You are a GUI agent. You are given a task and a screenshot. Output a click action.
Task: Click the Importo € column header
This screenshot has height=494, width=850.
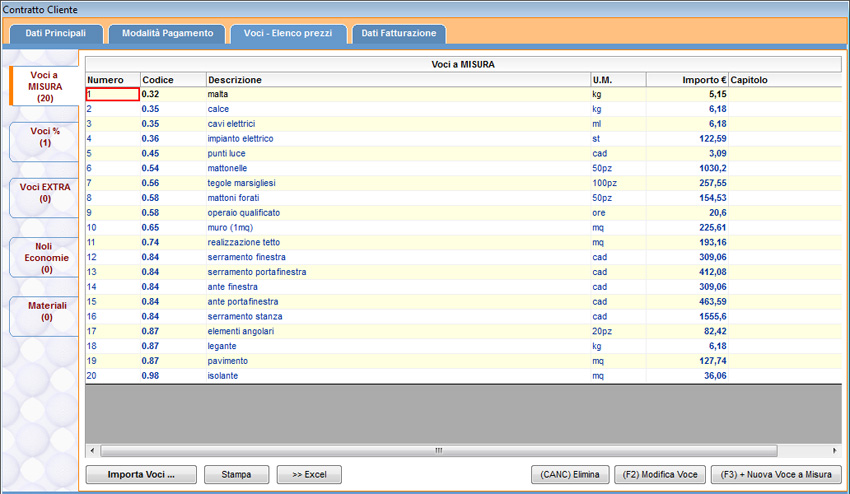tap(686, 80)
